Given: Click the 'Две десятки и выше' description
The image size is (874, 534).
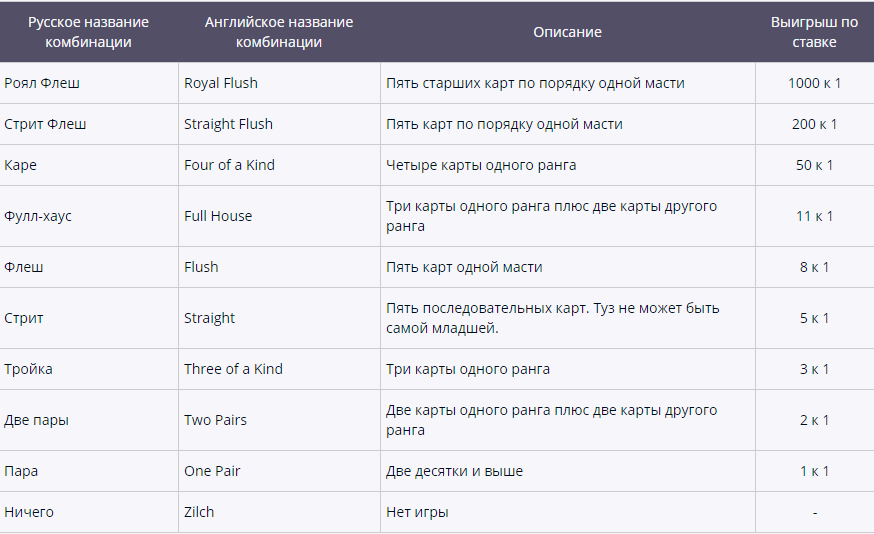Looking at the screenshot, I should (x=454, y=471).
